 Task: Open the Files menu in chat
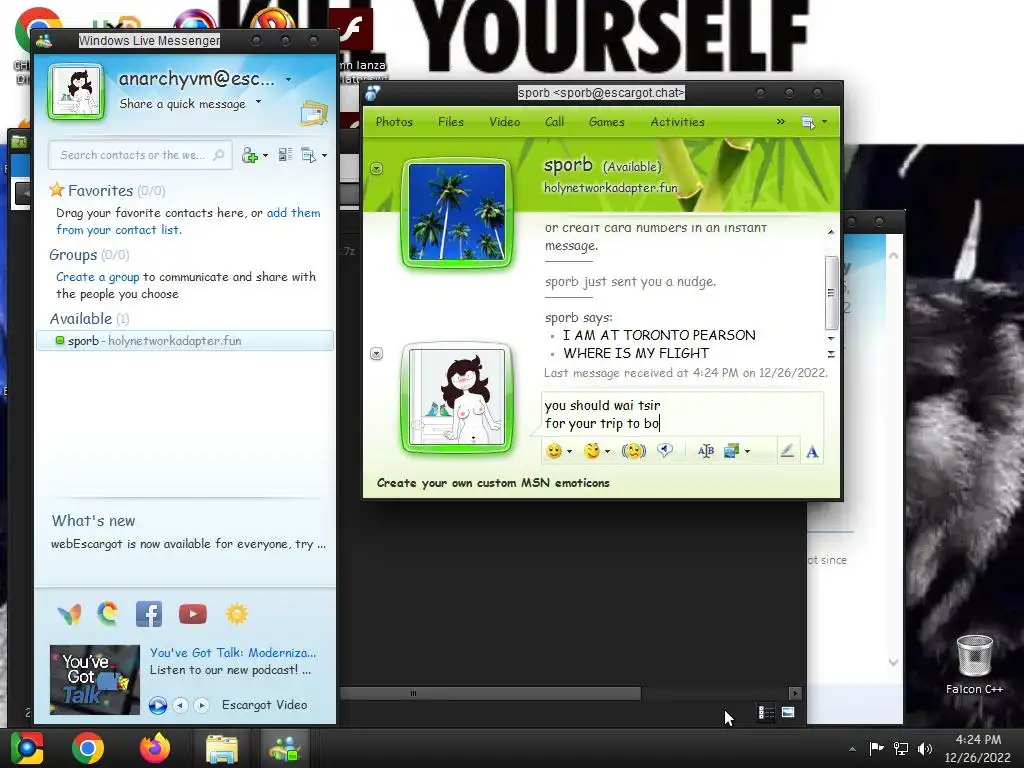451,122
